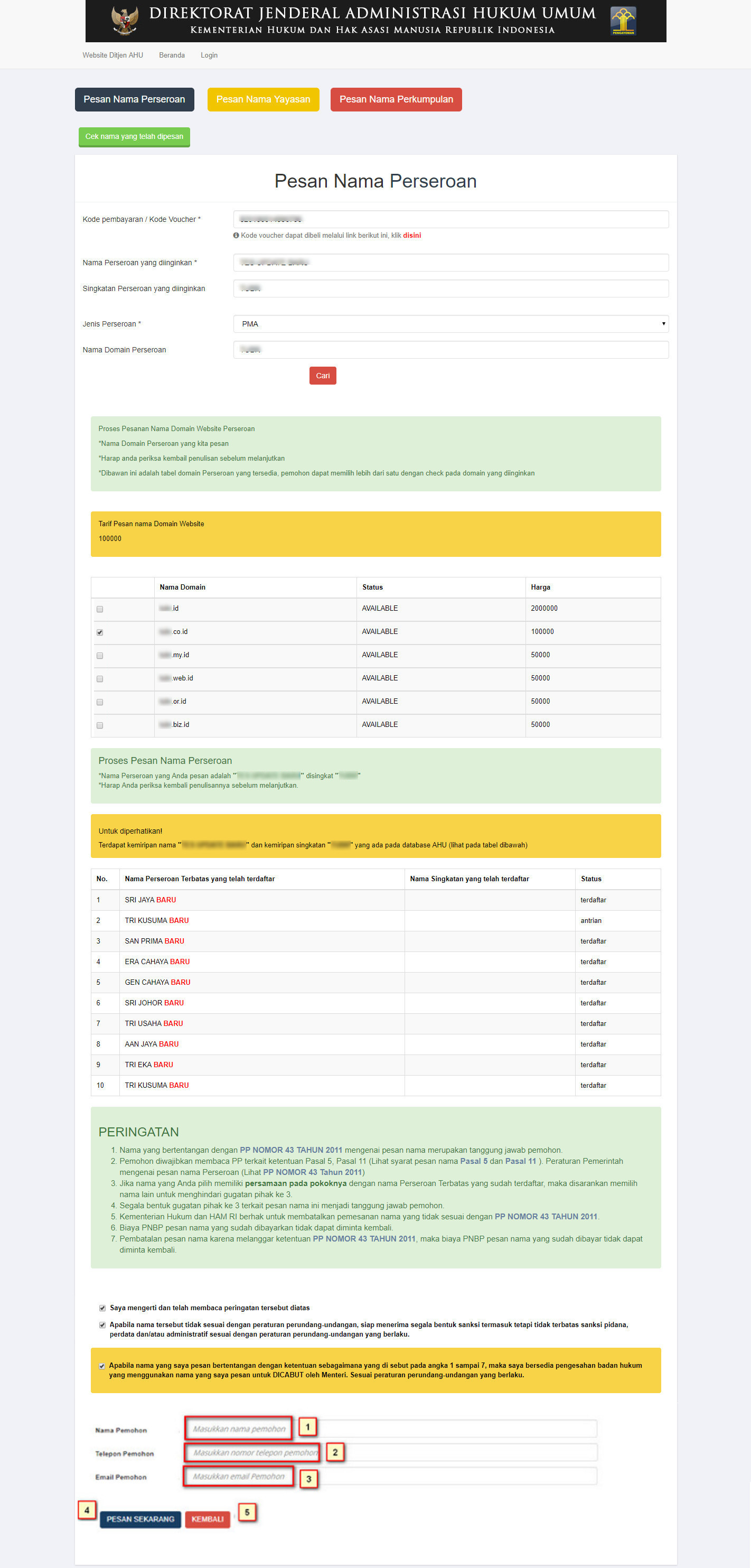Switch to Pesan Nama Yayasan tab
The width and height of the screenshot is (751, 1568).
263,100
